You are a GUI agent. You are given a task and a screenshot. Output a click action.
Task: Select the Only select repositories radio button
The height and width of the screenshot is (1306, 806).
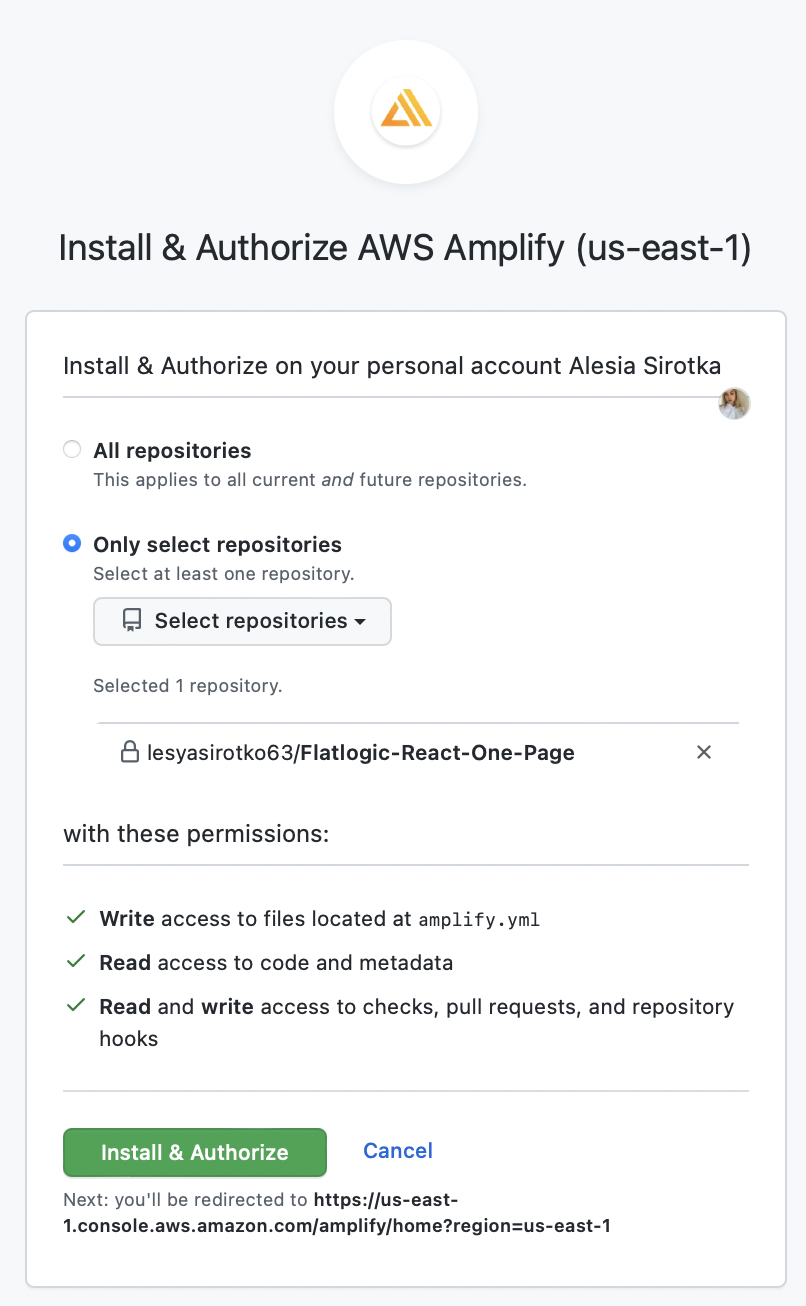pyautogui.click(x=72, y=544)
